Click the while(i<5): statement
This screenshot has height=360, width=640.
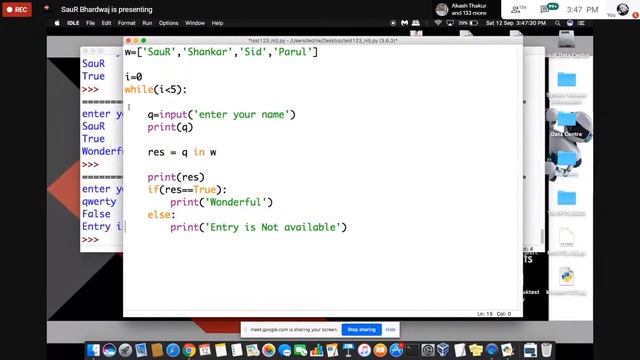click(156, 89)
